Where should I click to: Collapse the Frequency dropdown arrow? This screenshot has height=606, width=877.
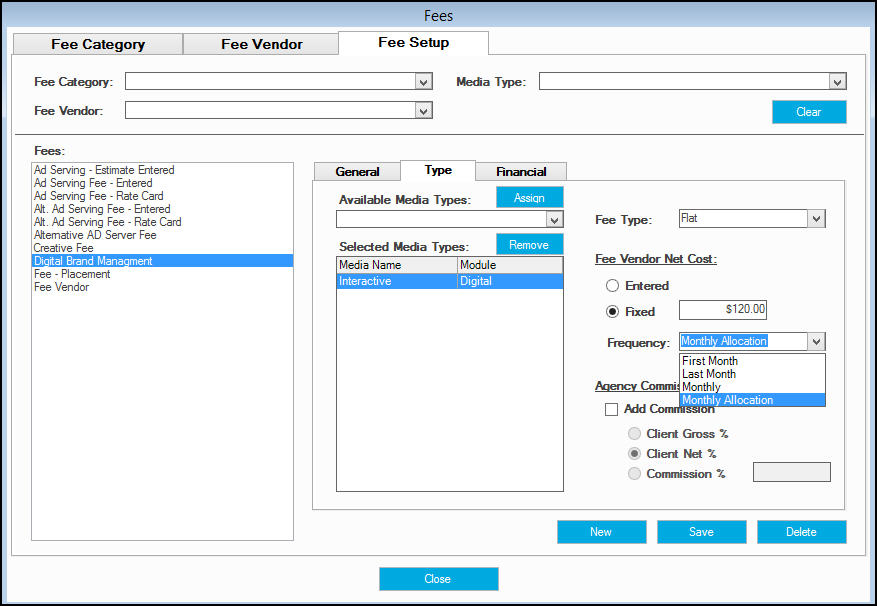click(817, 341)
